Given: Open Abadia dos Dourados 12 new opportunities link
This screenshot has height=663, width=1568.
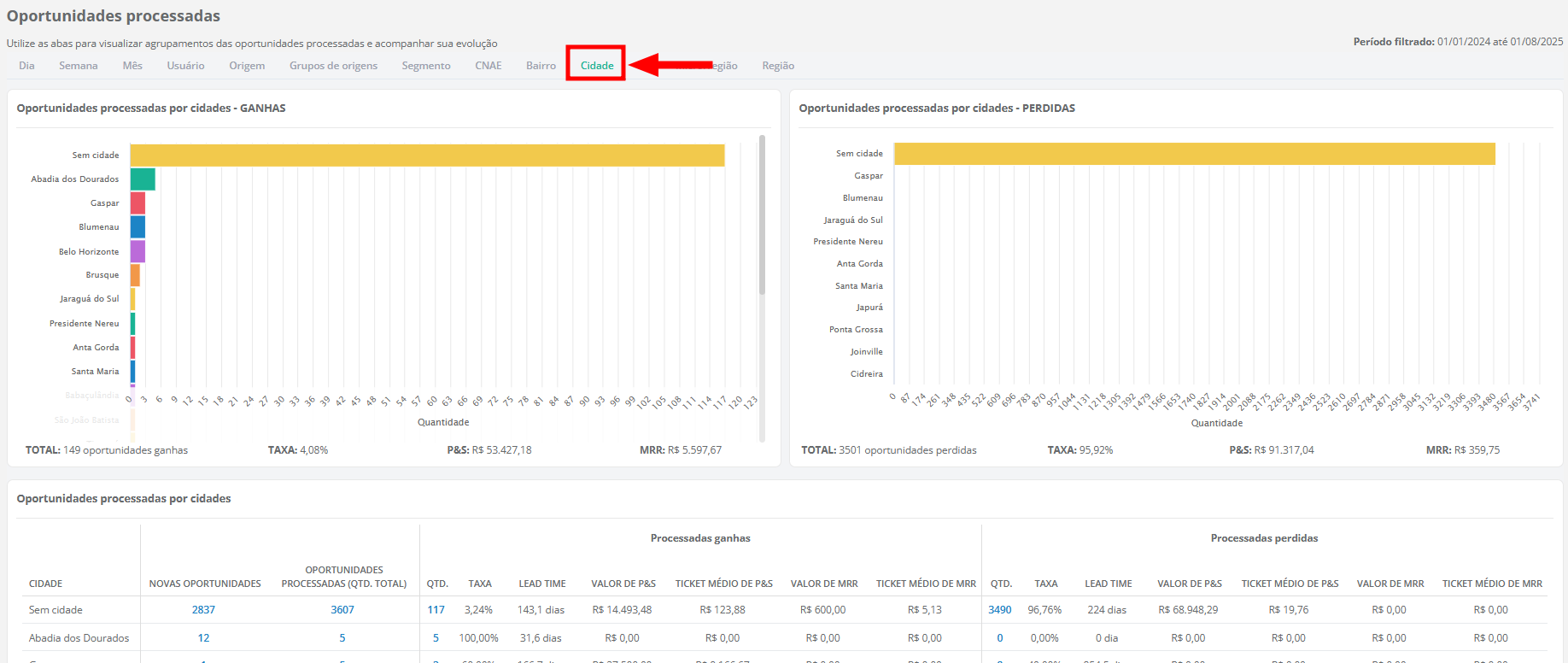Looking at the screenshot, I should click(203, 638).
